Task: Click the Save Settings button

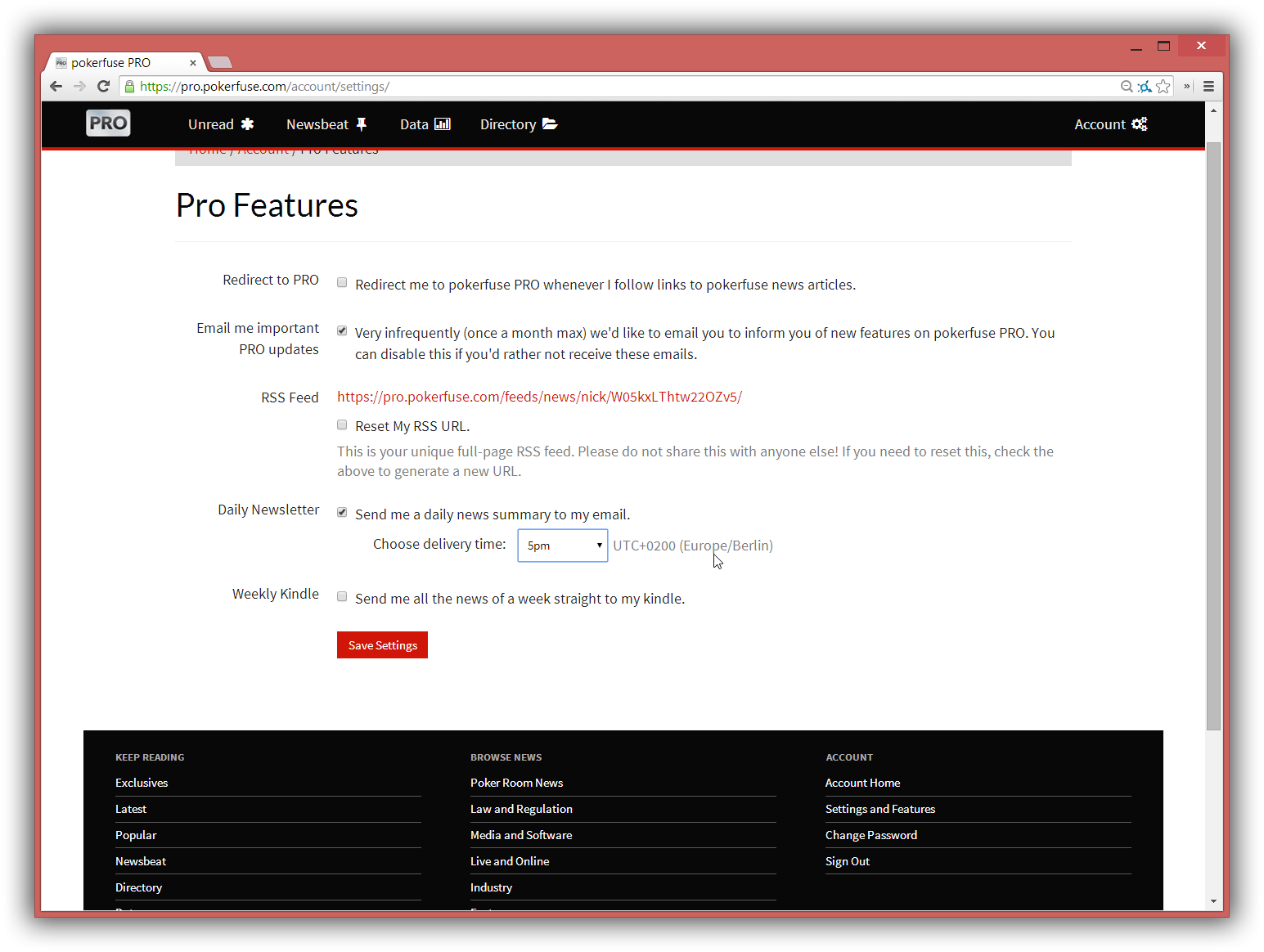Action: point(382,645)
